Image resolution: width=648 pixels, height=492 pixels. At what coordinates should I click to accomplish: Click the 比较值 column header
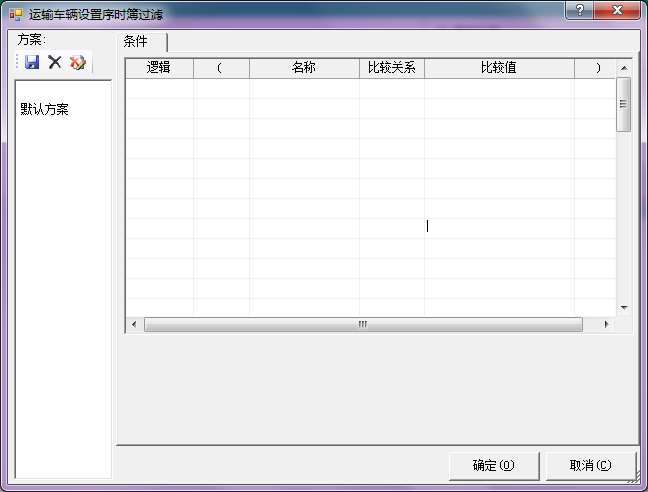point(499,68)
